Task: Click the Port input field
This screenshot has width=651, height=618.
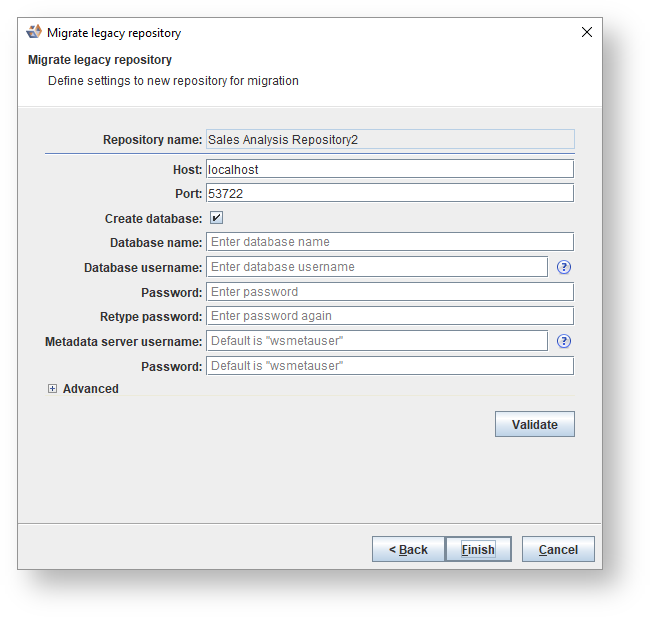Action: [x=389, y=193]
